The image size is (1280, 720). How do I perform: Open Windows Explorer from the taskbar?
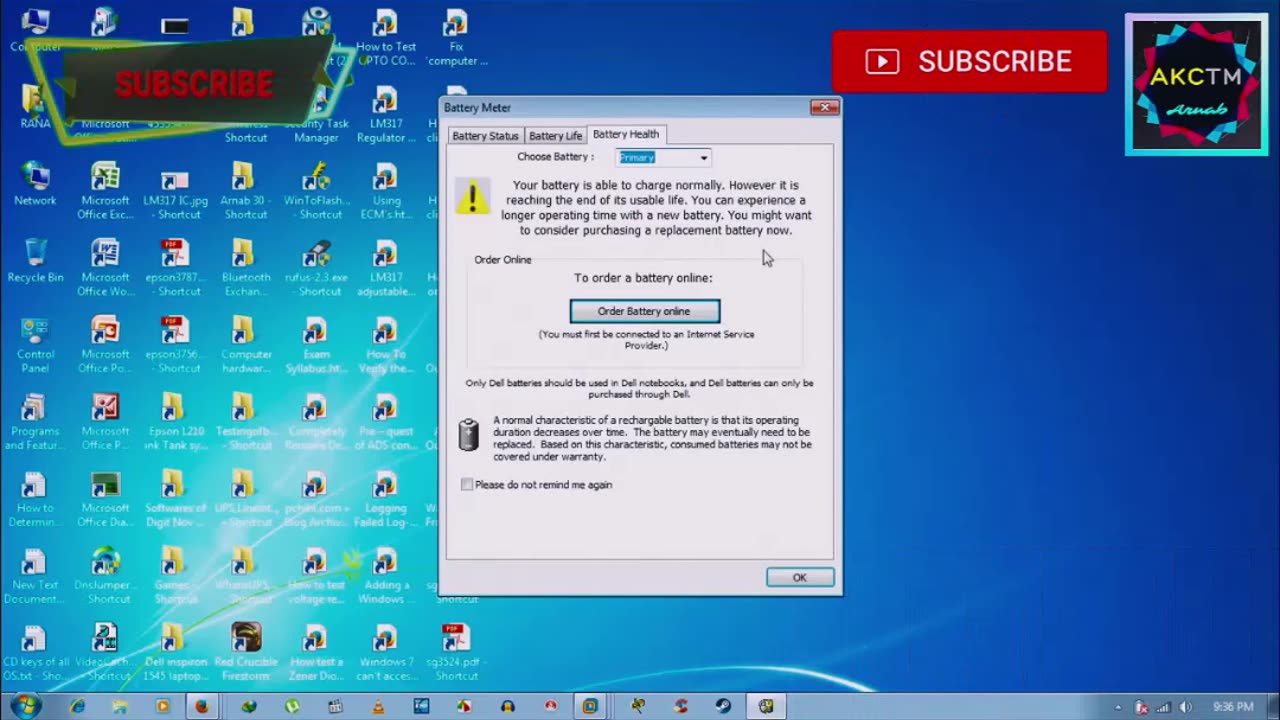(x=120, y=706)
